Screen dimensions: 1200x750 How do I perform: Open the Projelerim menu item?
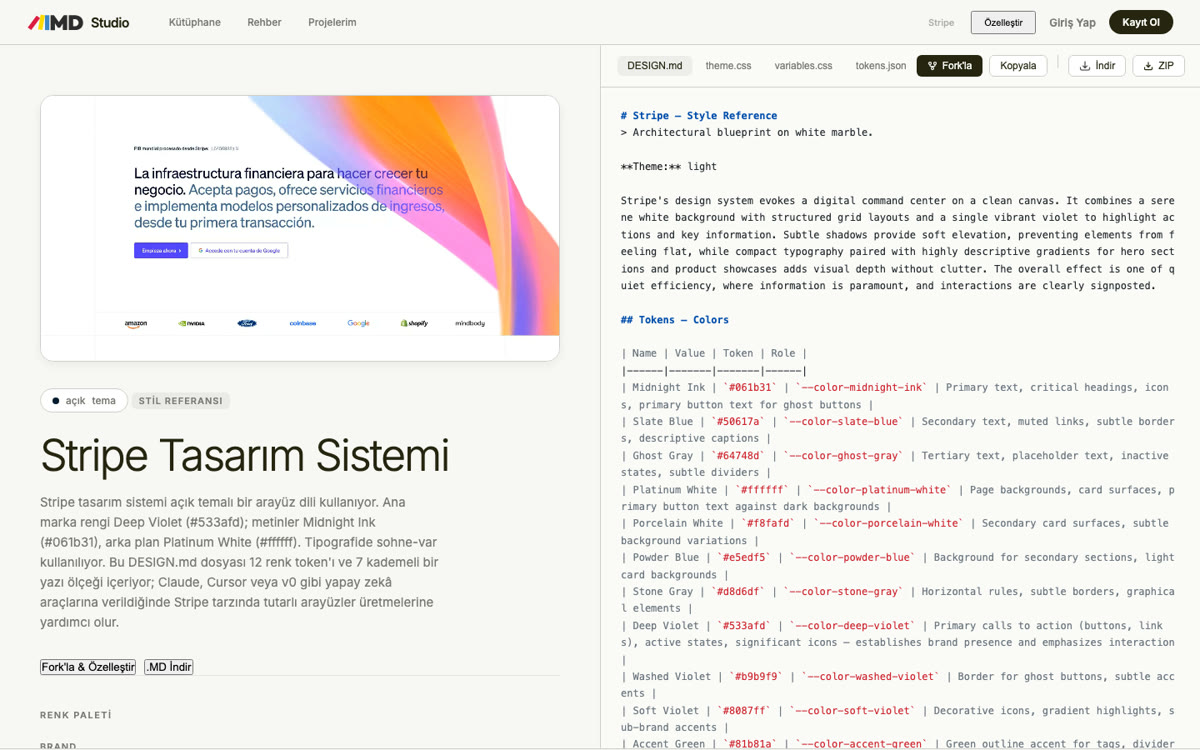click(x=332, y=22)
